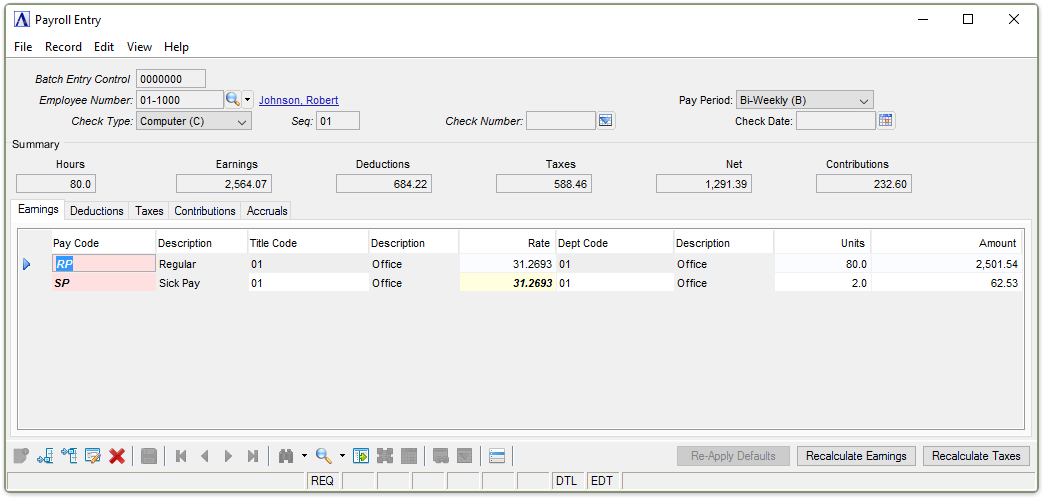Select the SP pay code cell
Image resolution: width=1047 pixels, height=501 pixels.
coord(104,283)
